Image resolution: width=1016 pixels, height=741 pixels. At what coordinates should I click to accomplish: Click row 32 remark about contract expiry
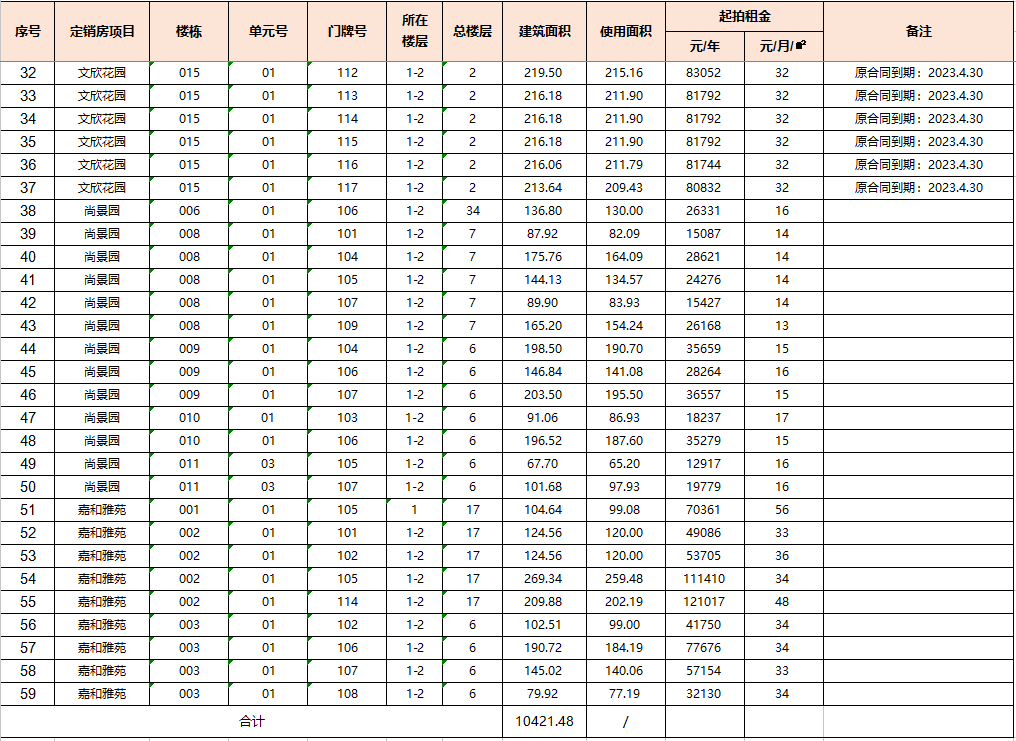918,73
